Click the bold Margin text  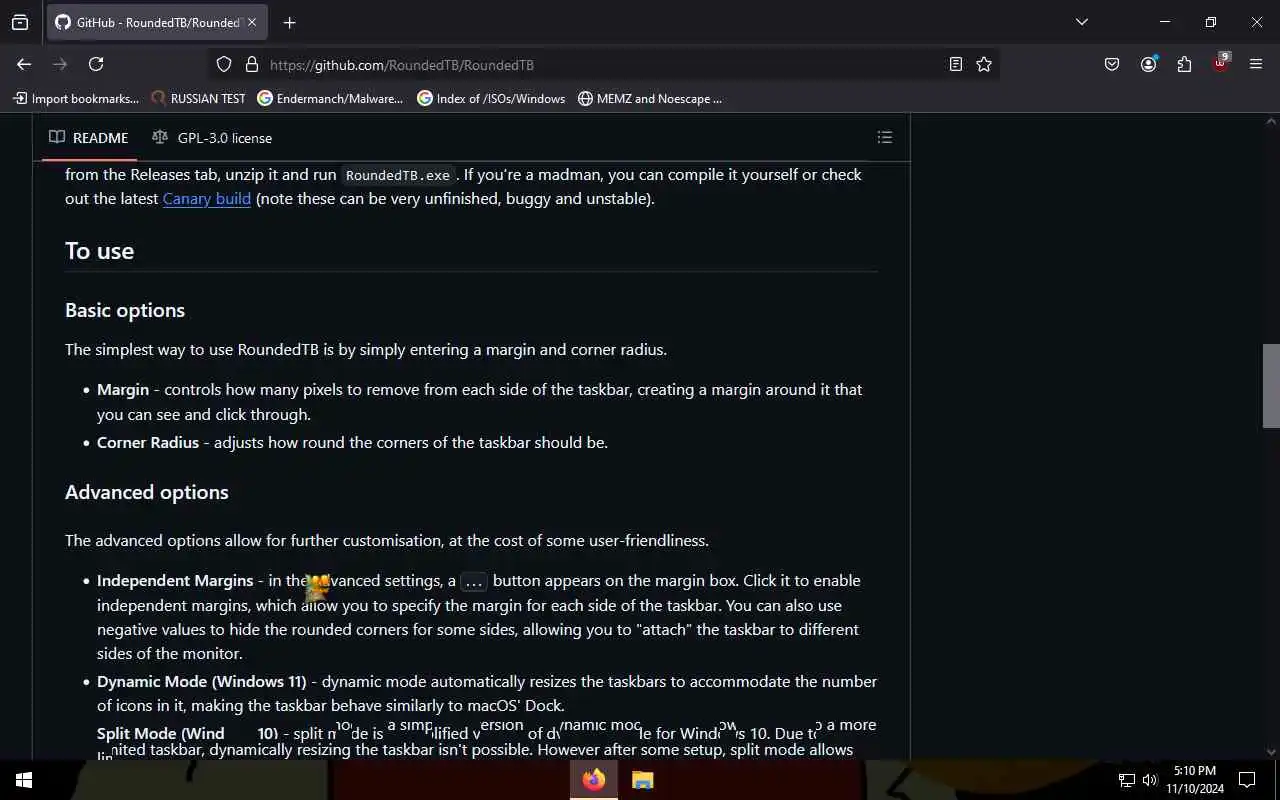123,389
